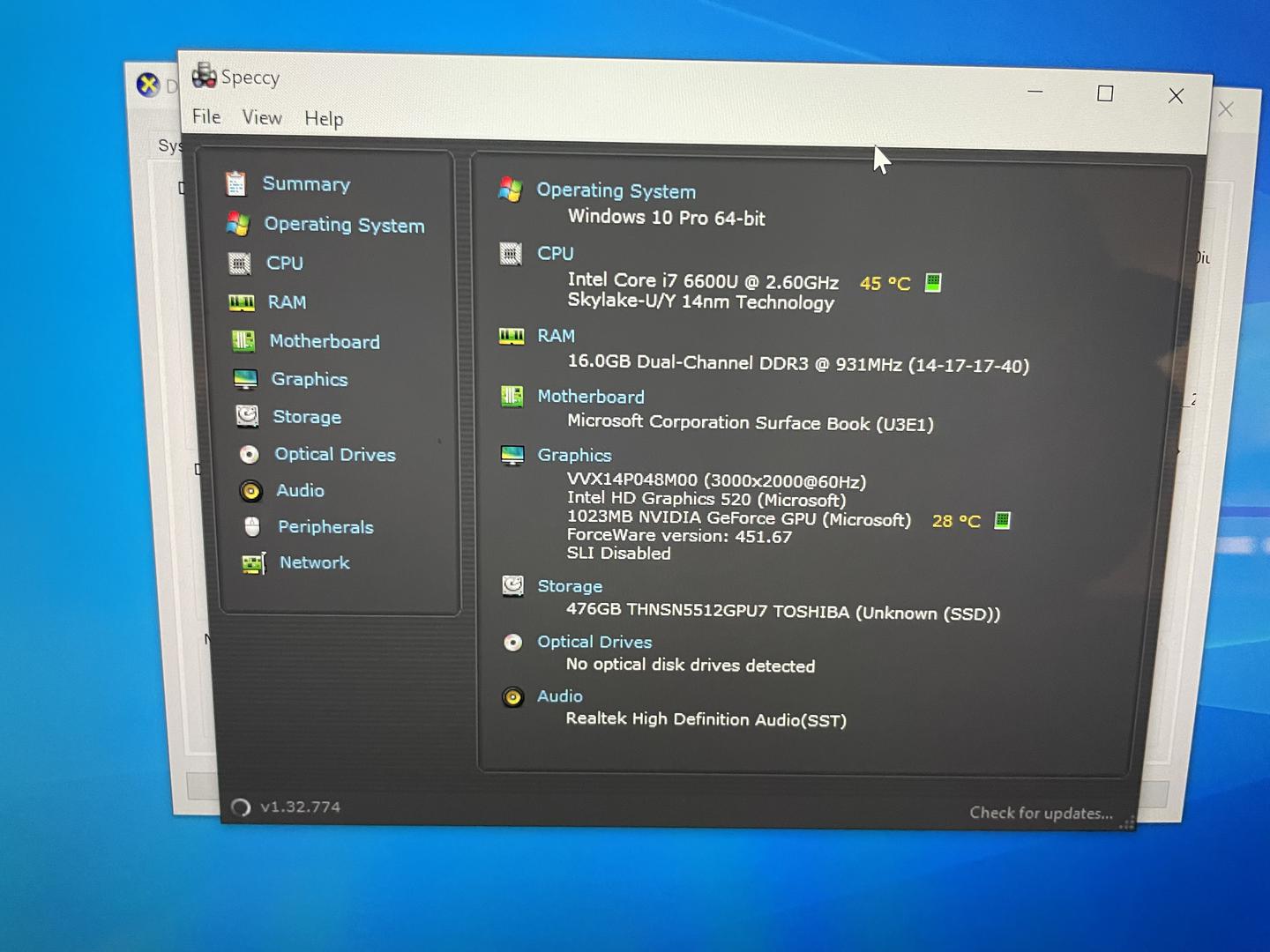
Task: Click the Motherboard heading link in summary
Action: tap(591, 397)
